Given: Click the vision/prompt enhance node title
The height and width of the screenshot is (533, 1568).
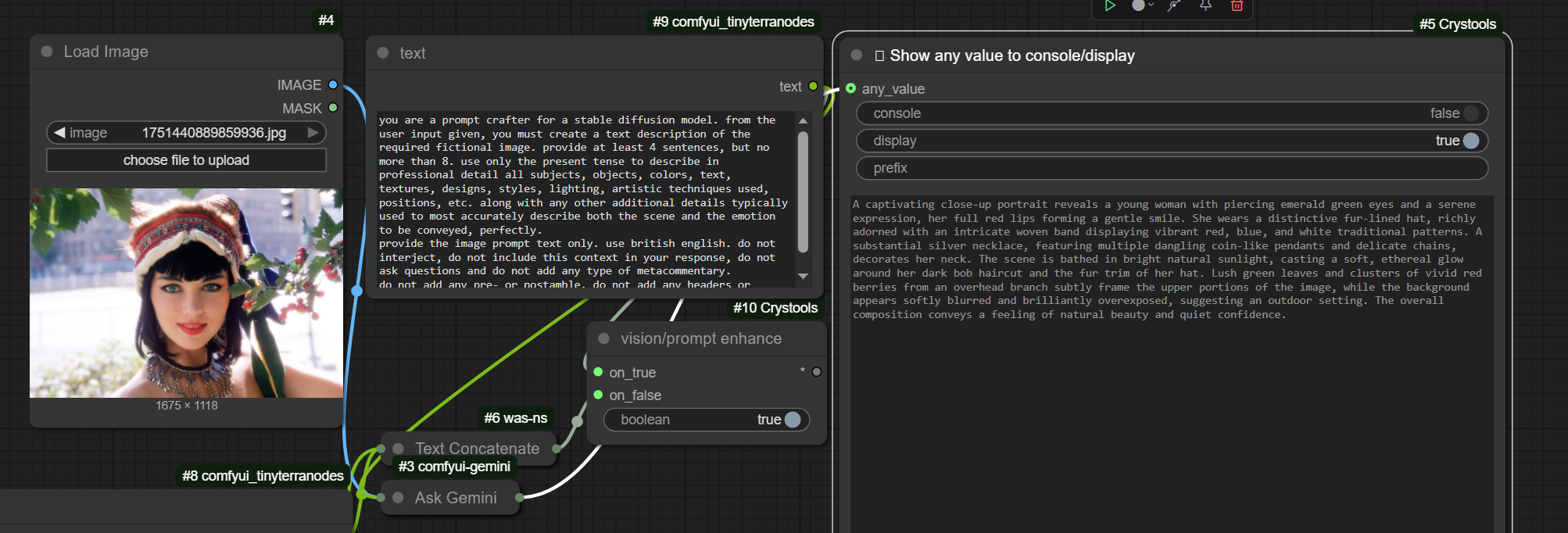Looking at the screenshot, I should point(701,338).
